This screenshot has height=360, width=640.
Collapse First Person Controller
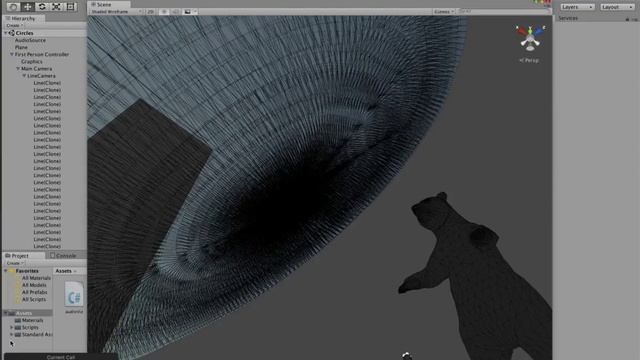click(x=11, y=54)
